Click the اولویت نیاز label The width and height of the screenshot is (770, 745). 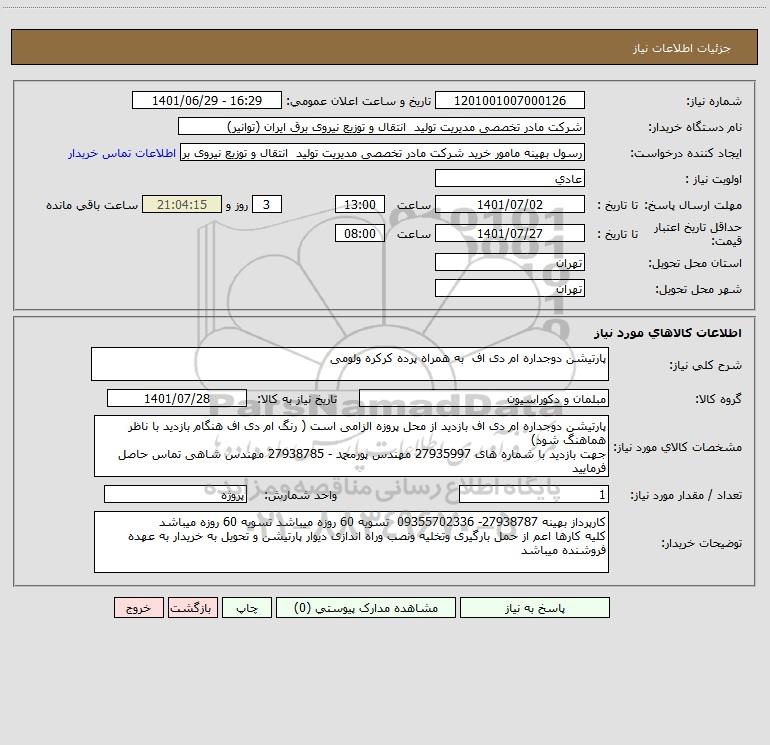[x=714, y=180]
